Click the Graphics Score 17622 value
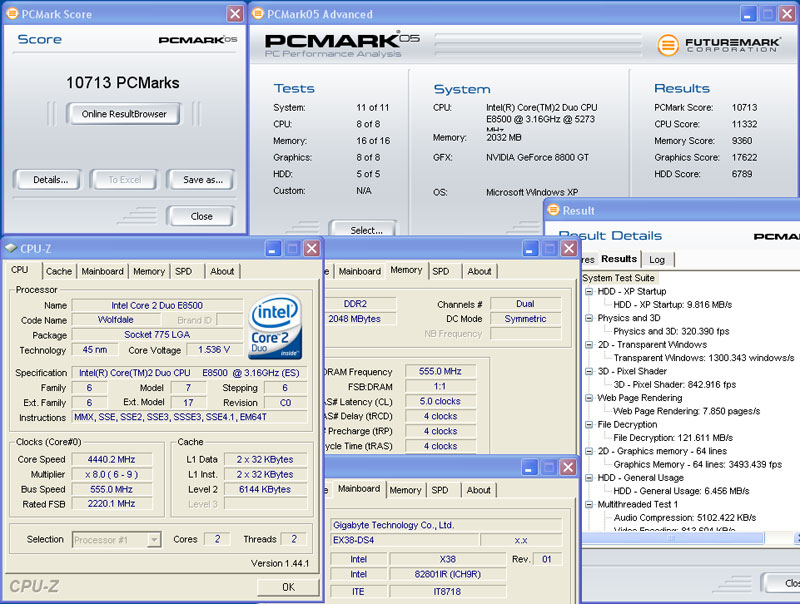800x604 pixels. (744, 158)
